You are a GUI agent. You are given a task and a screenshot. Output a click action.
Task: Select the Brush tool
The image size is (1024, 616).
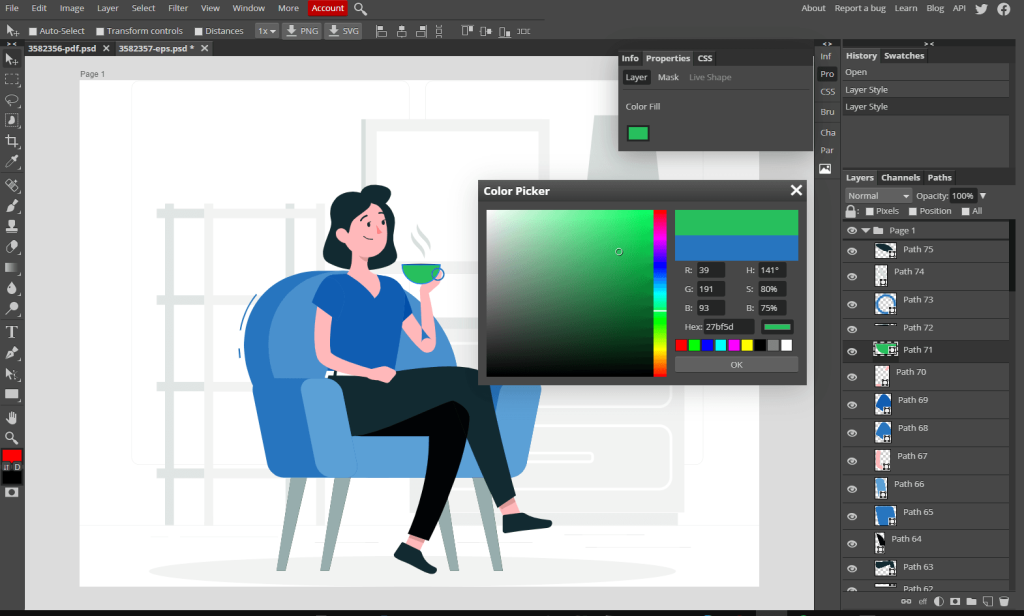12,206
